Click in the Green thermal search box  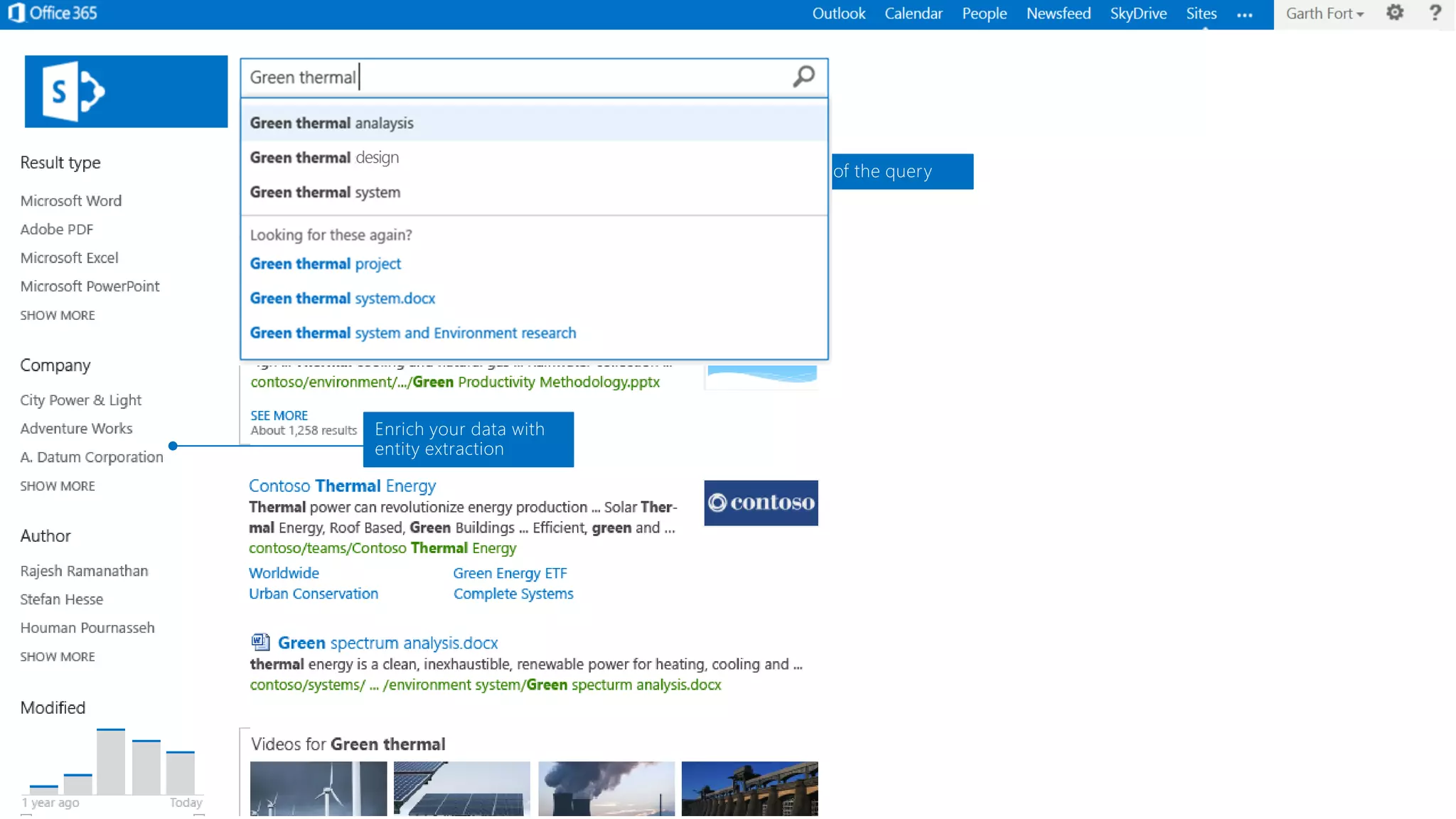coord(512,77)
